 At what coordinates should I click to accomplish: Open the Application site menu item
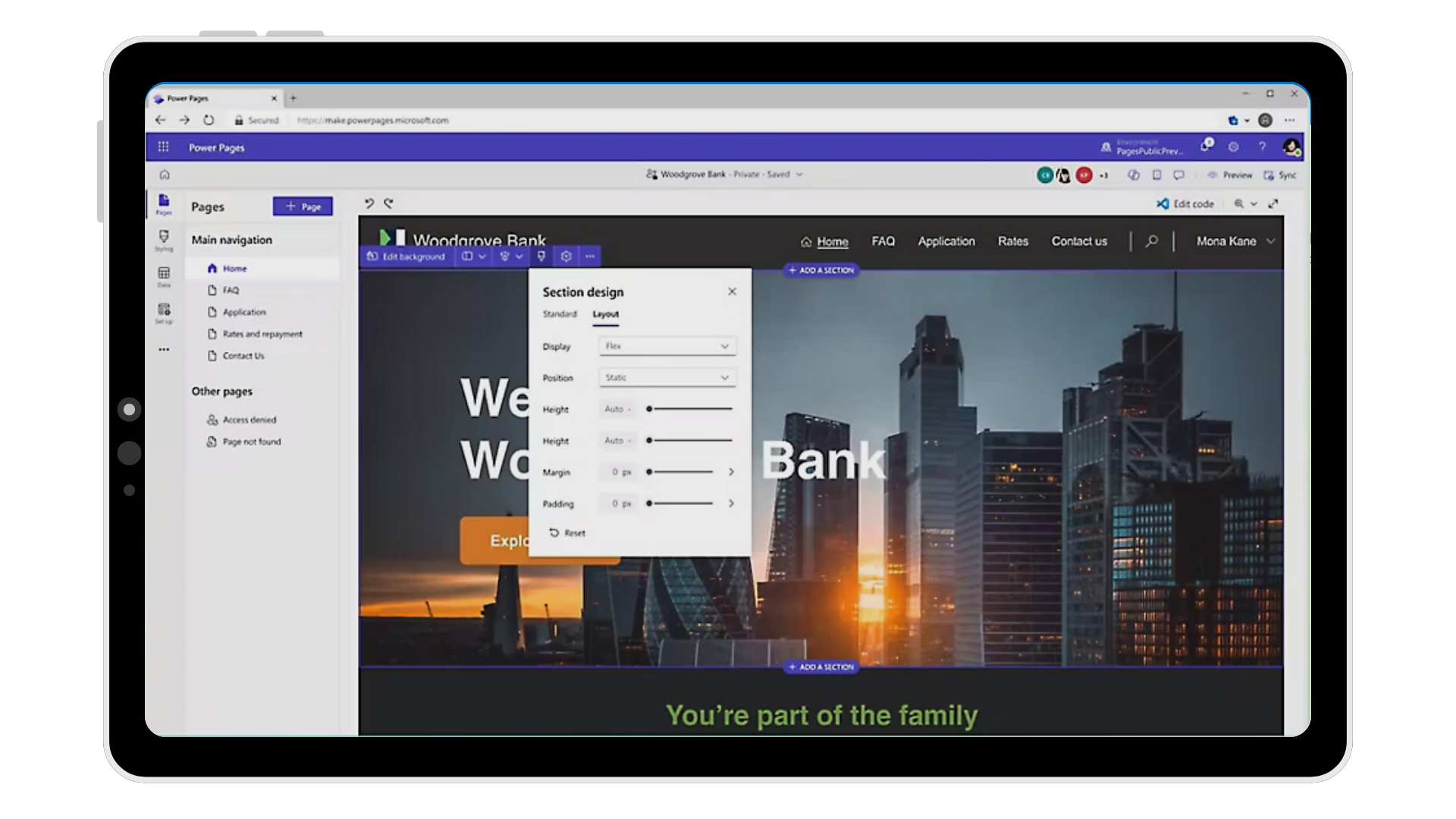946,241
